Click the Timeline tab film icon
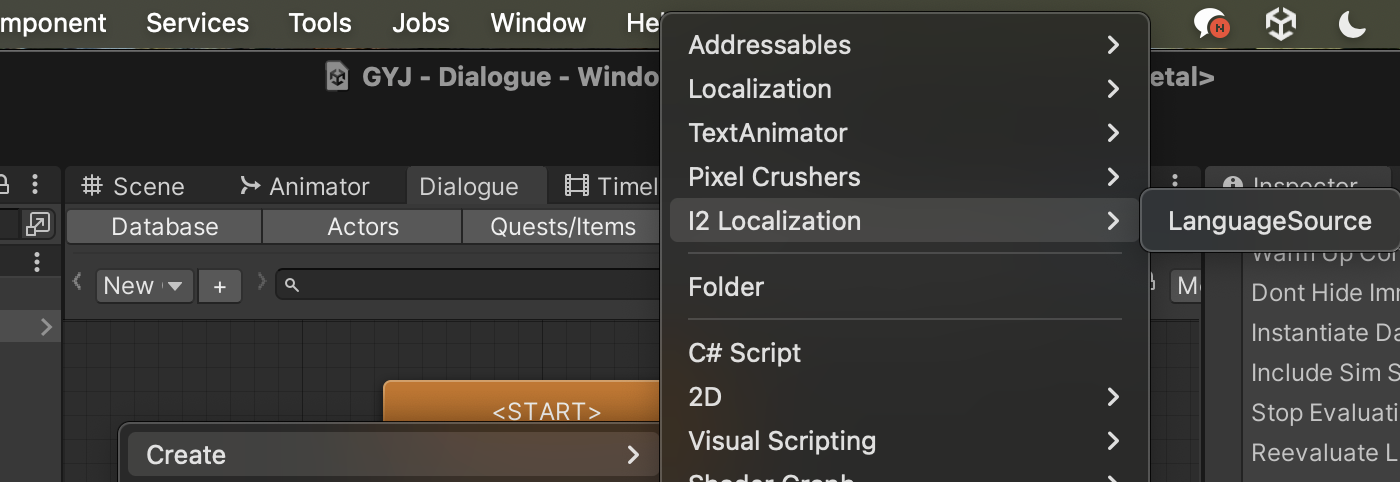 point(577,186)
